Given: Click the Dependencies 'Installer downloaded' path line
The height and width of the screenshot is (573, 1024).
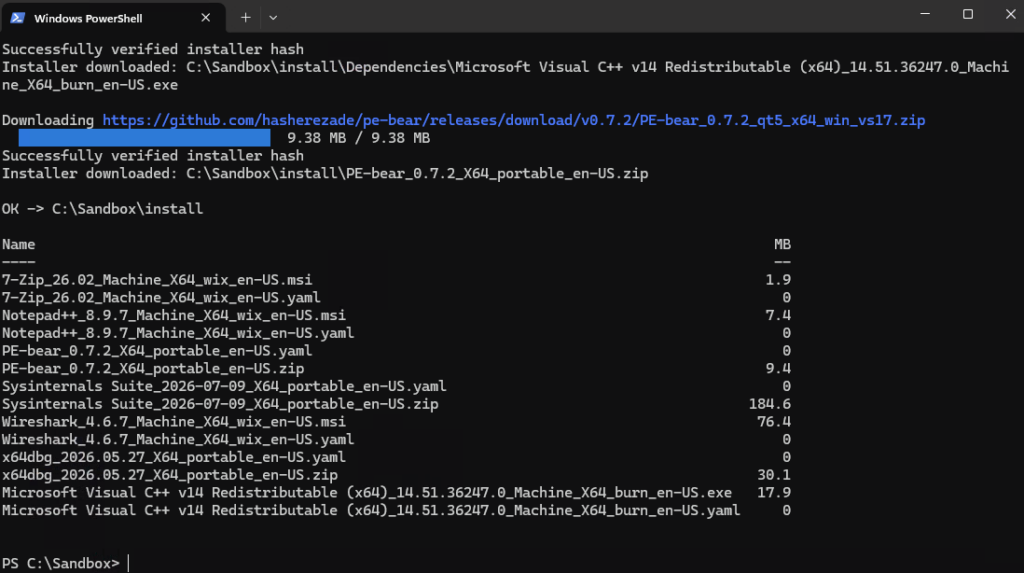Looking at the screenshot, I should click(x=505, y=76).
